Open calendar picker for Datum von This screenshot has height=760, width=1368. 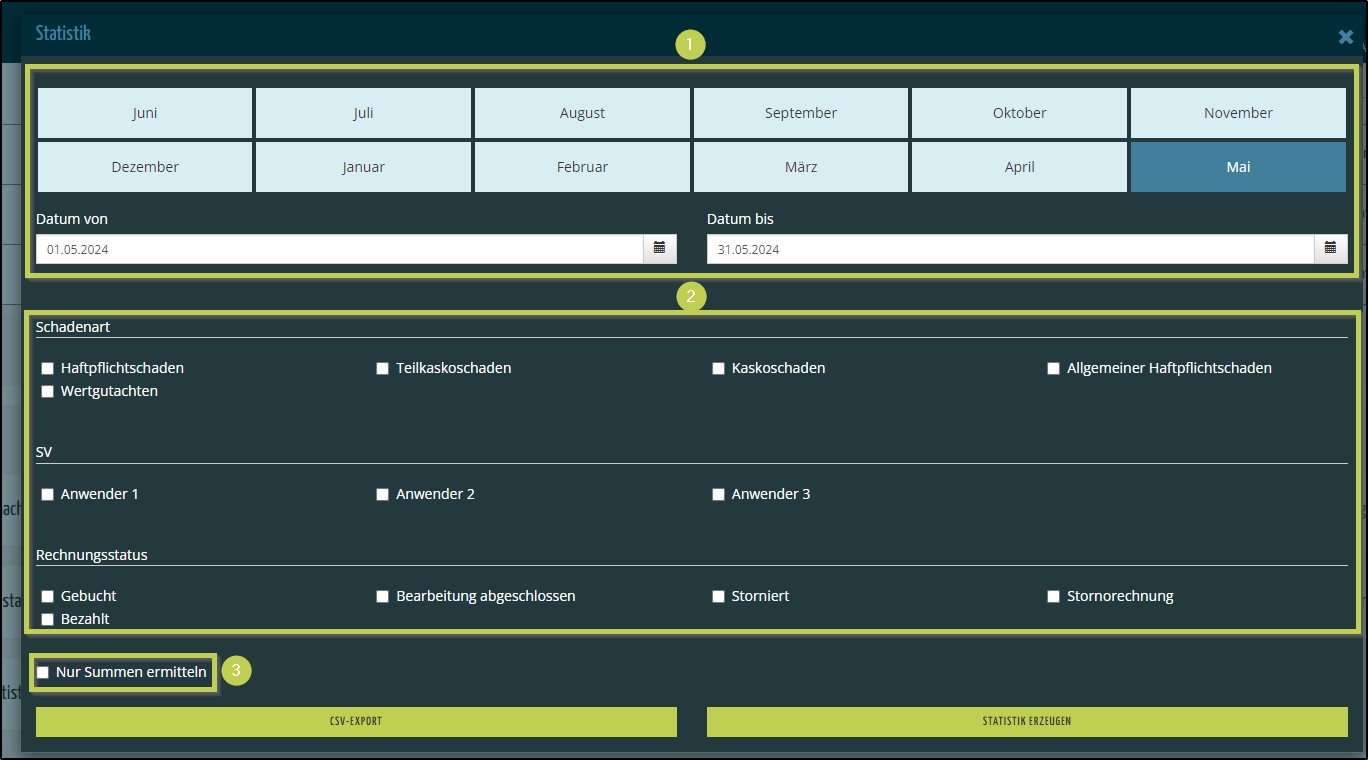point(659,248)
